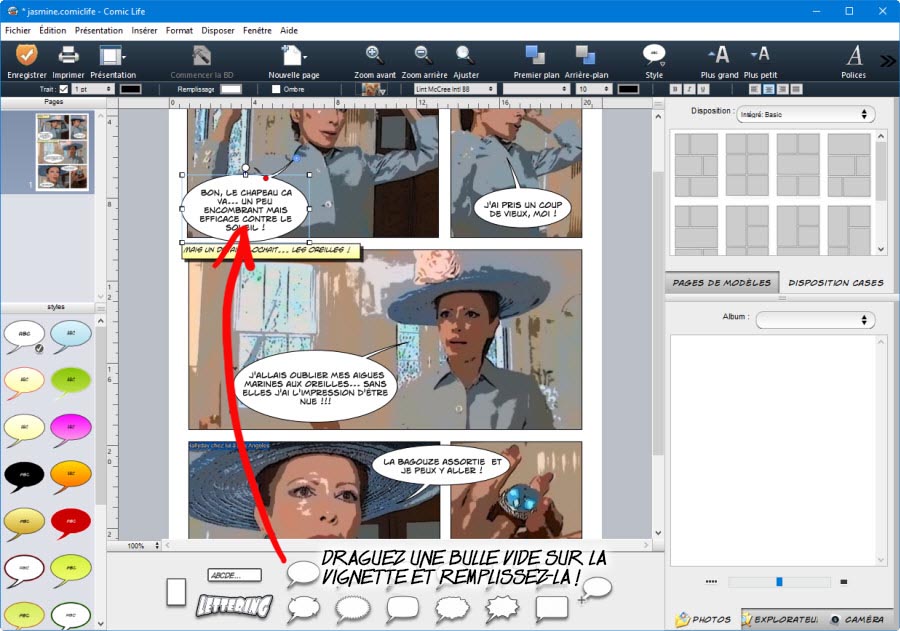Pick the blank panel rectangle element
This screenshot has height=631, width=900.
pos(176,592)
